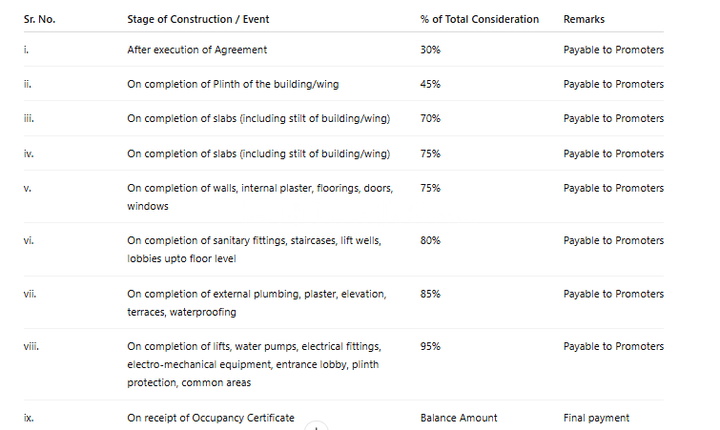Click the external plumbing, plaster, elevation cell
Screen dimensions: 720x430
[257, 303]
